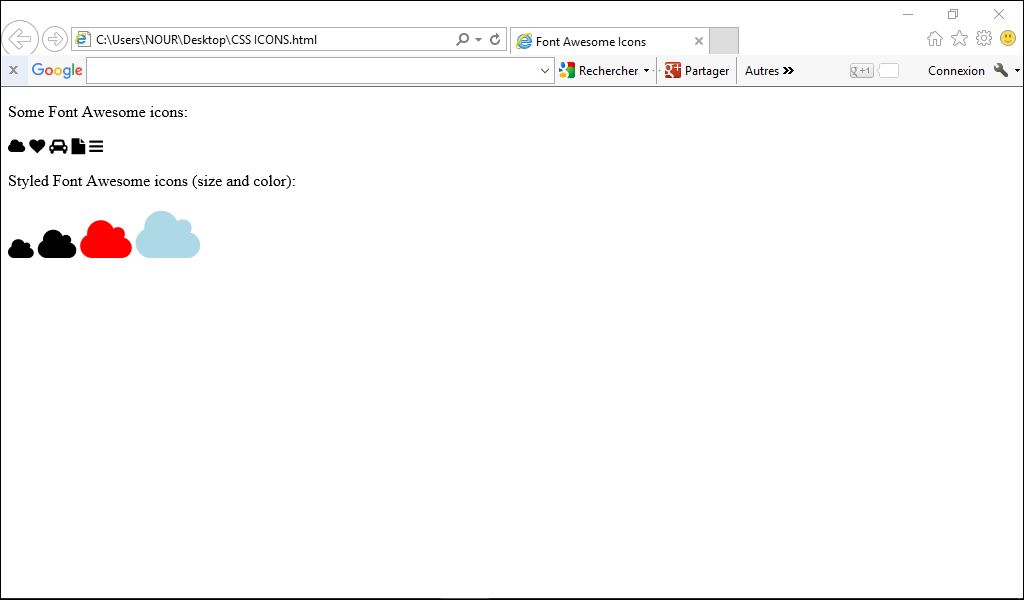Switch to the Font Awesome Icons tab
The height and width of the screenshot is (600, 1024).
point(590,41)
